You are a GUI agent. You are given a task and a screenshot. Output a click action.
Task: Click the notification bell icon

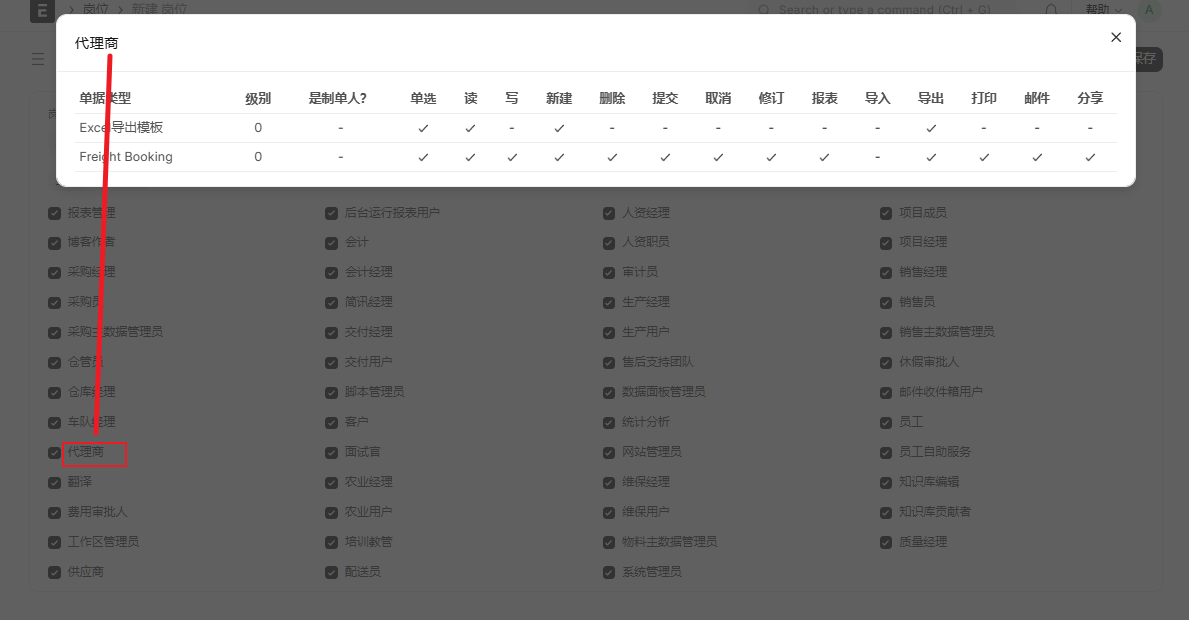[x=1051, y=9]
